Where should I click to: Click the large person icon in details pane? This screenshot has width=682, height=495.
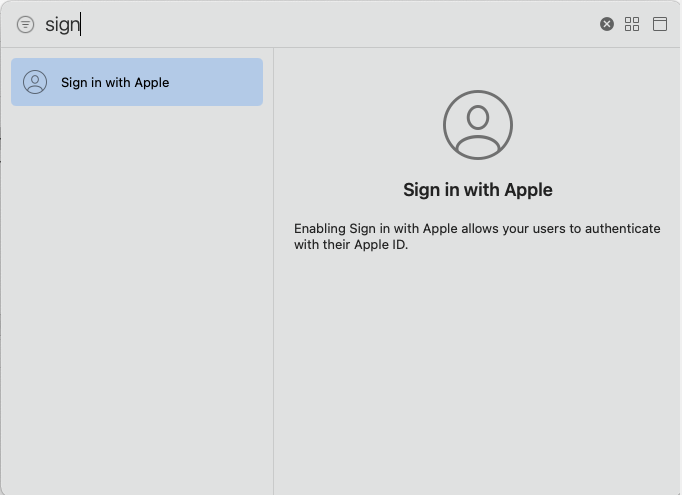[x=478, y=125]
